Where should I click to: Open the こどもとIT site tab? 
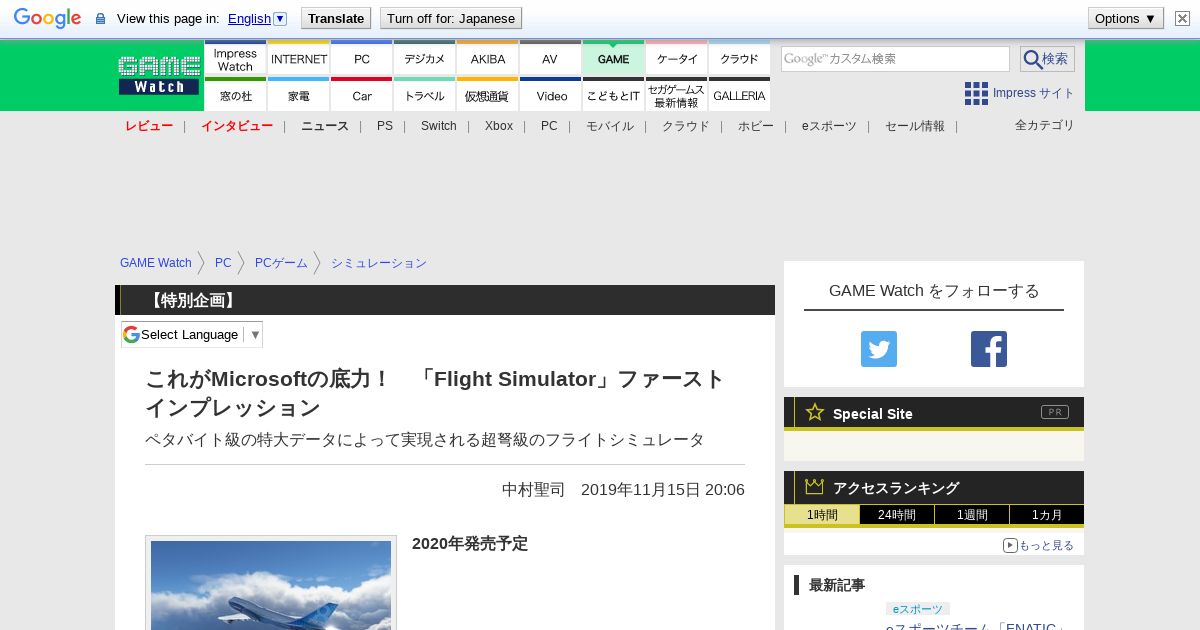pos(613,95)
